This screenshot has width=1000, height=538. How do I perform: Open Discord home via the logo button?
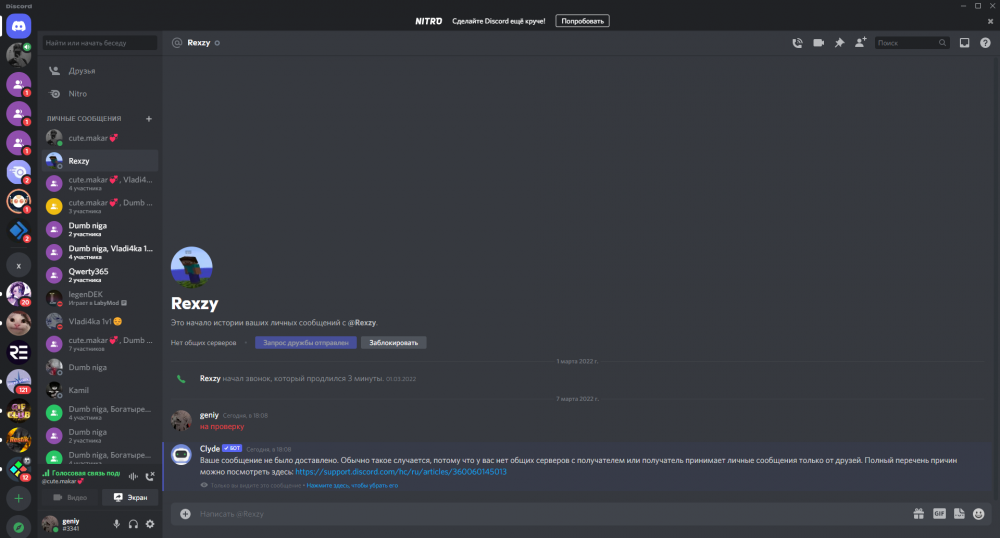tap(18, 26)
